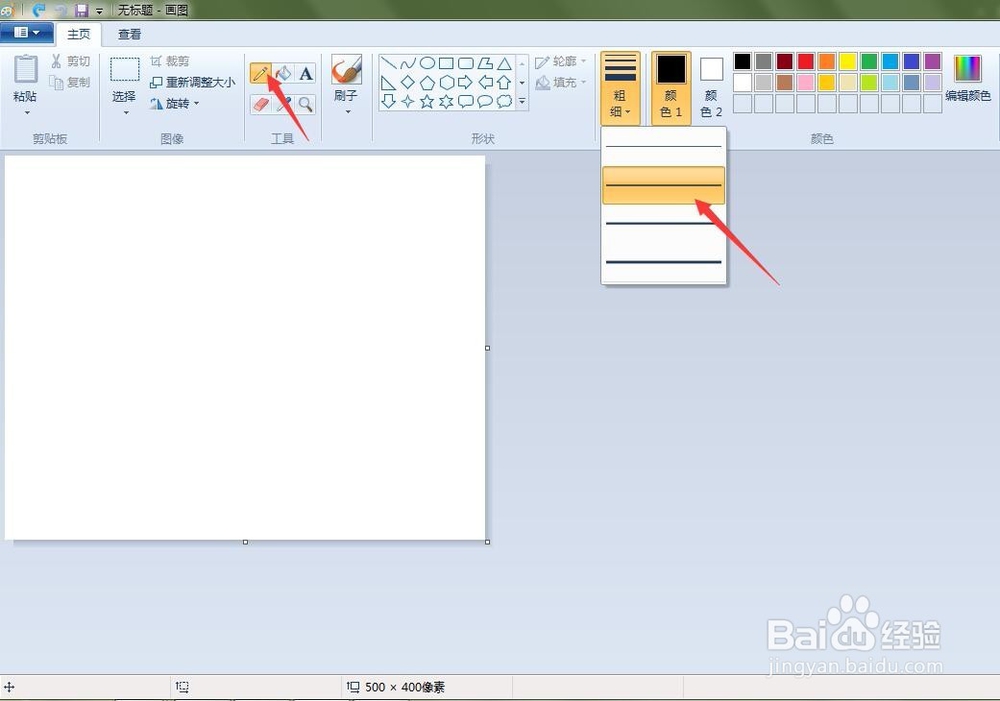The image size is (1000, 701).
Task: Select the Triangle shape
Action: pyautogui.click(x=504, y=63)
